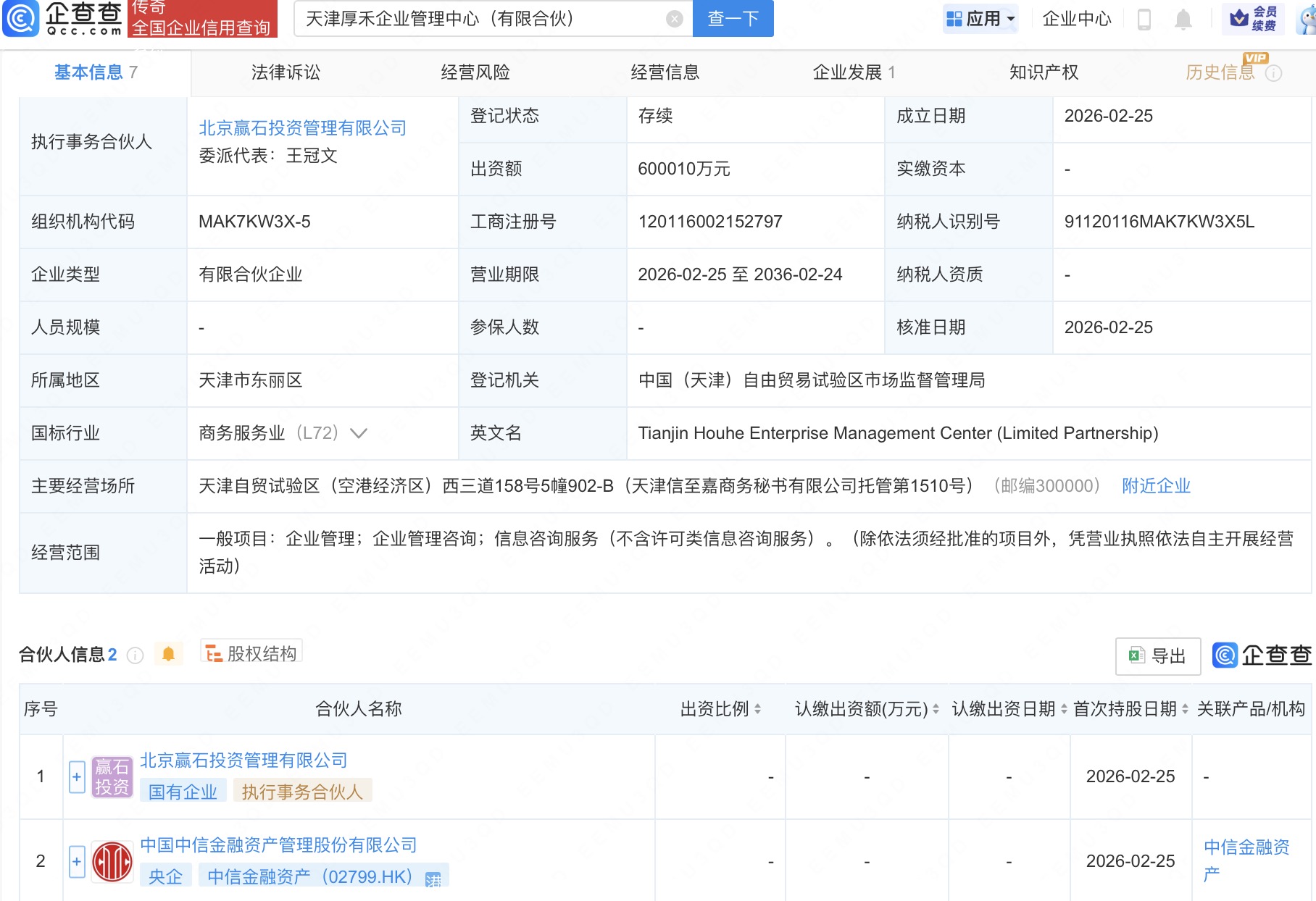Open the mobile app phone icon
The width and height of the screenshot is (1316, 901).
click(x=1144, y=19)
